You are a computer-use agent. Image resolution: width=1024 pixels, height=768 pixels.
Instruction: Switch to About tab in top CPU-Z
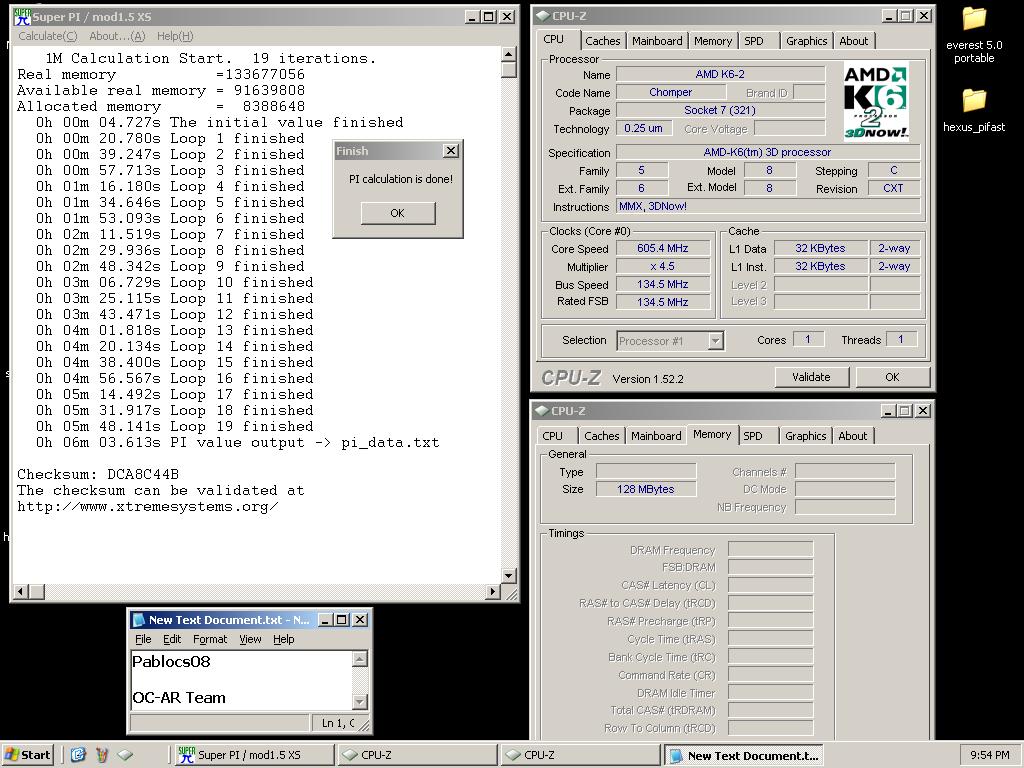point(854,41)
